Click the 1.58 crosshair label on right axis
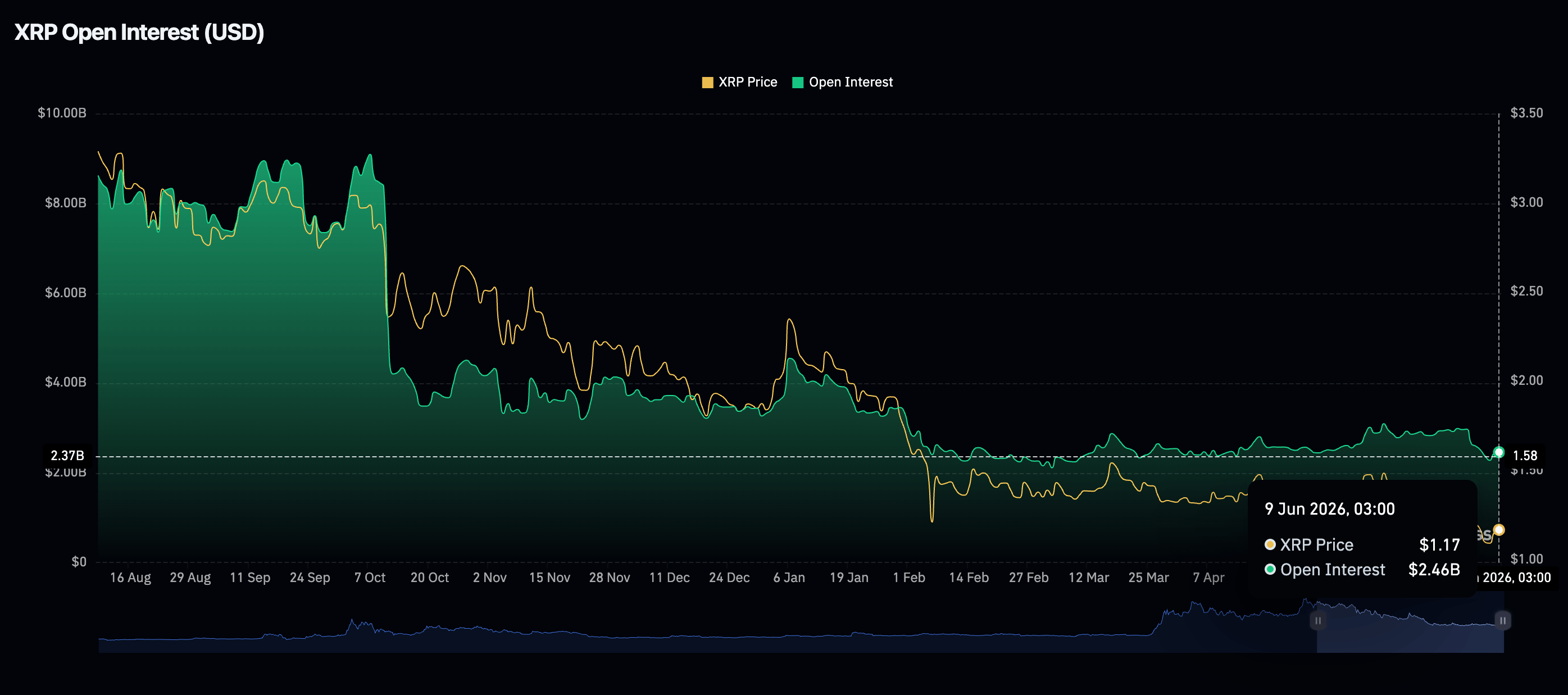Viewport: 1568px width, 695px height. [x=1525, y=456]
